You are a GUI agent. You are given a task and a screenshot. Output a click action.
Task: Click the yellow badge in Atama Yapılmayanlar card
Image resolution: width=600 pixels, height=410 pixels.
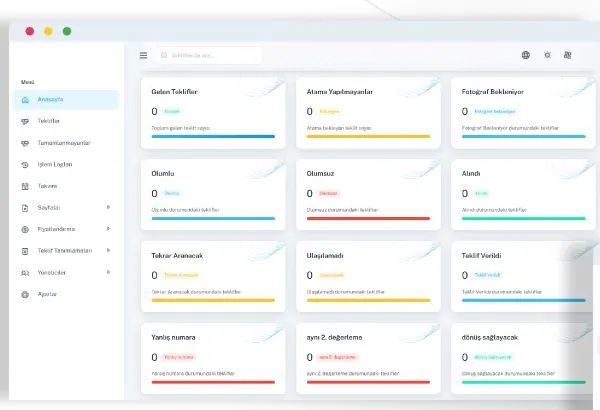[x=329, y=111]
